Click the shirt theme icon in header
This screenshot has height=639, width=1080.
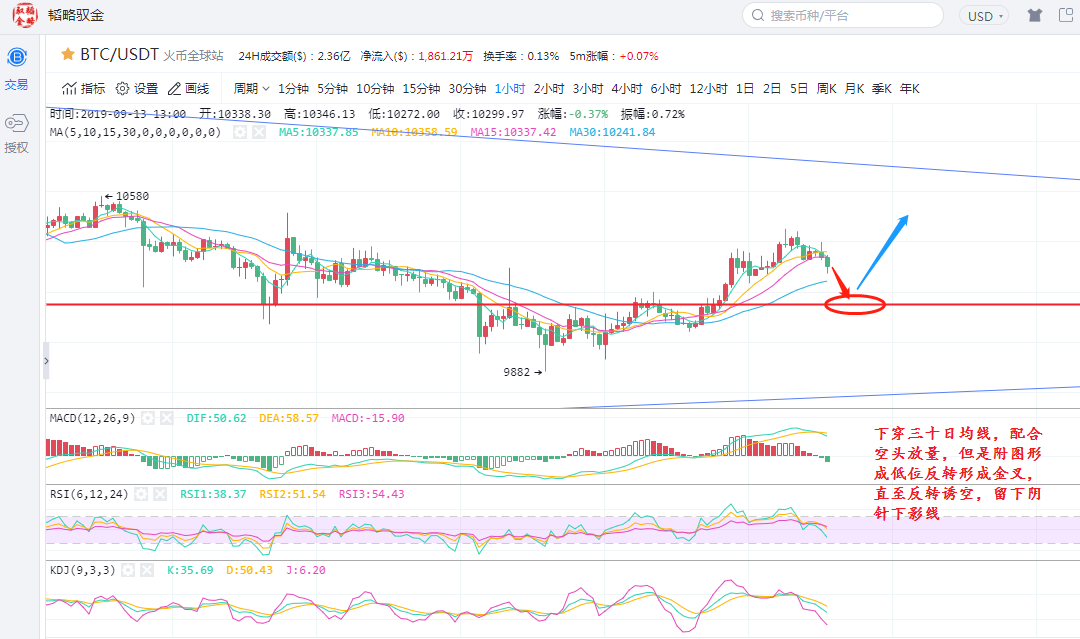pyautogui.click(x=1034, y=16)
